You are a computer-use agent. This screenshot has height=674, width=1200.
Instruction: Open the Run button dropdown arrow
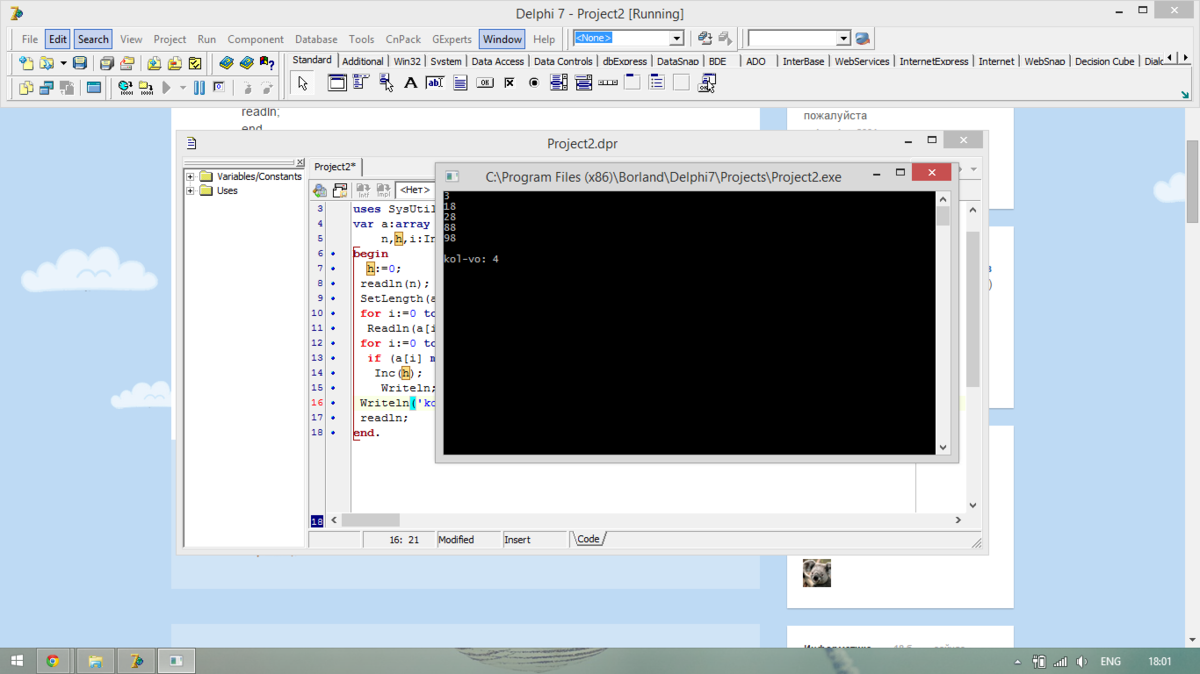[183, 88]
